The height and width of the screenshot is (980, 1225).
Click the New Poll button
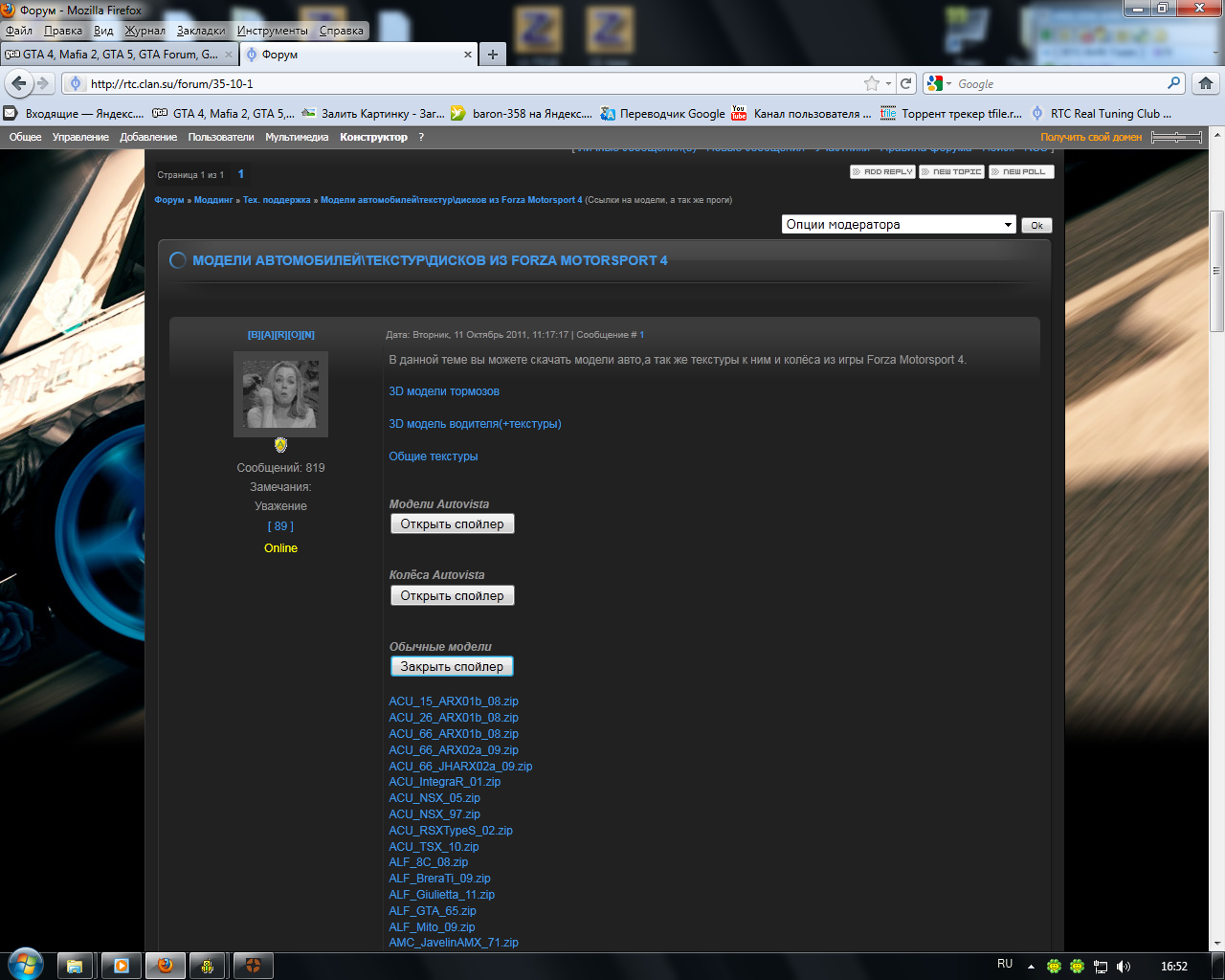pos(1021,172)
